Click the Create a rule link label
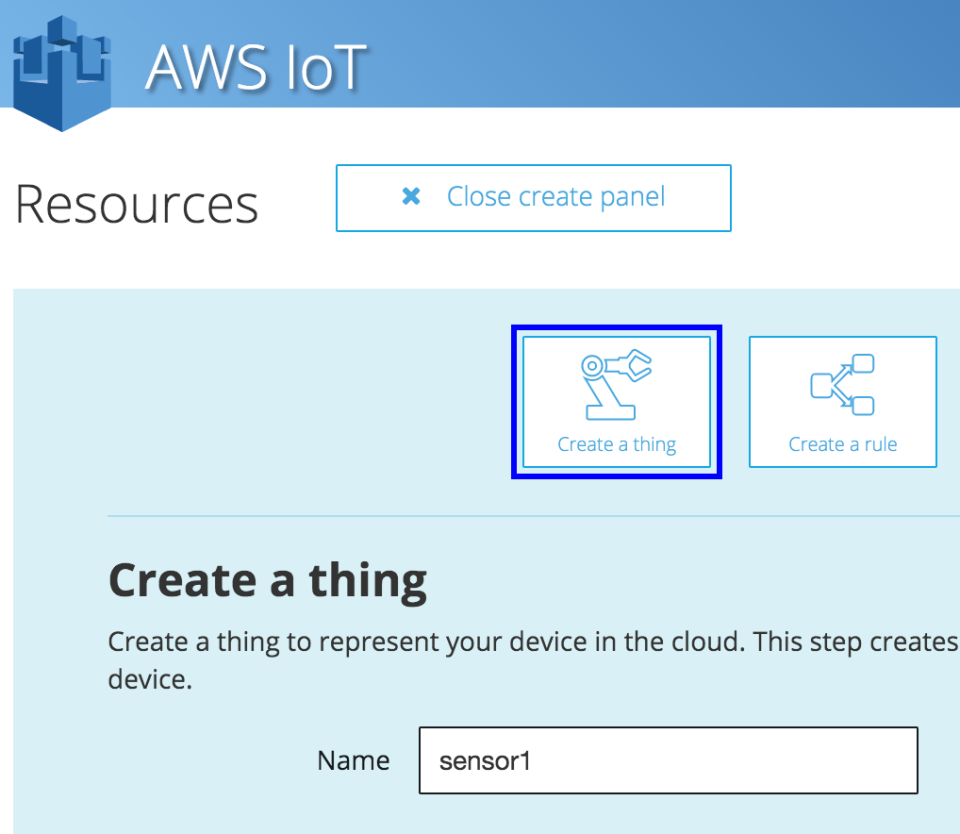The image size is (960, 834). click(x=842, y=444)
